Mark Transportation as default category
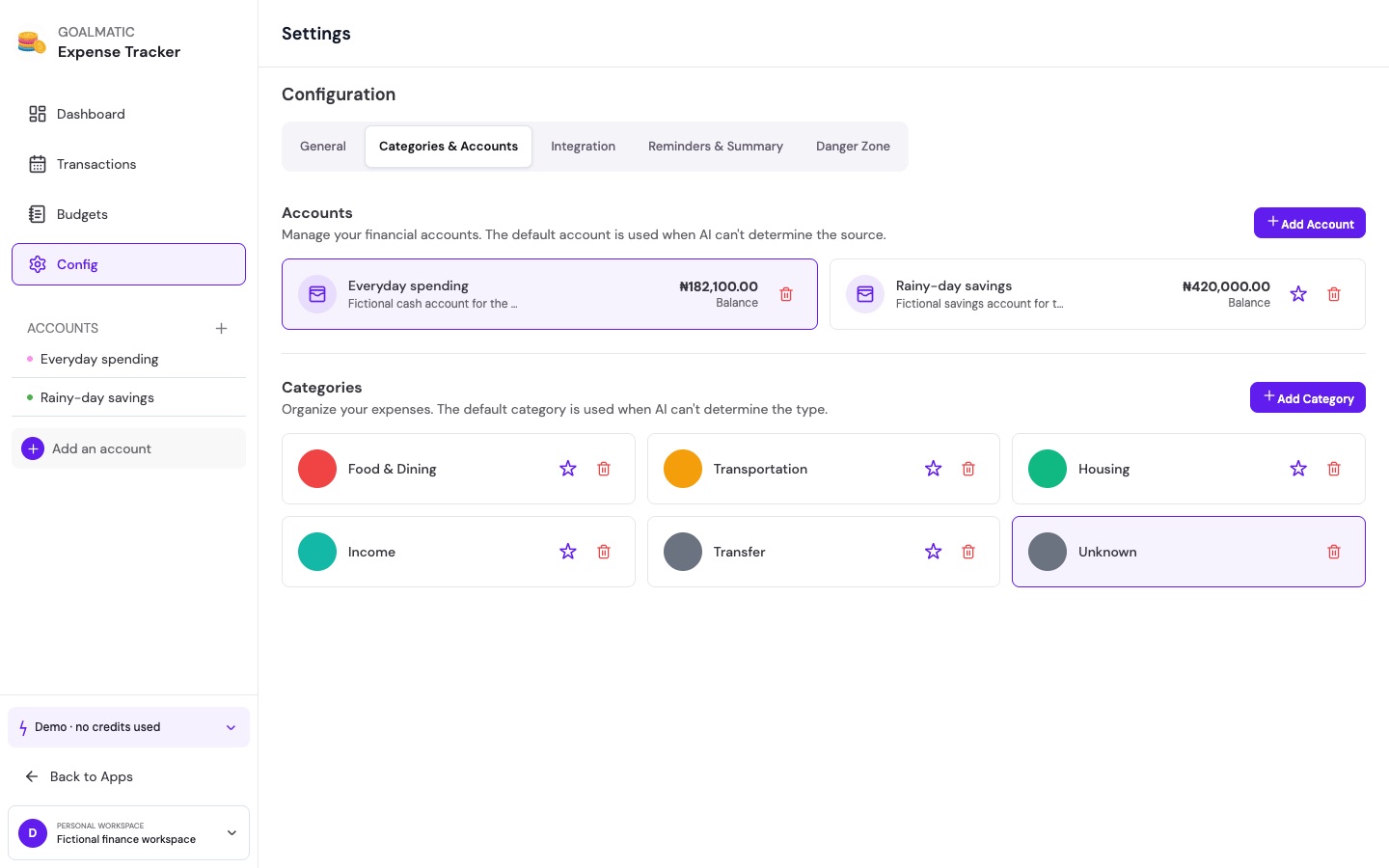This screenshot has height=868, width=1389. pos(933,469)
